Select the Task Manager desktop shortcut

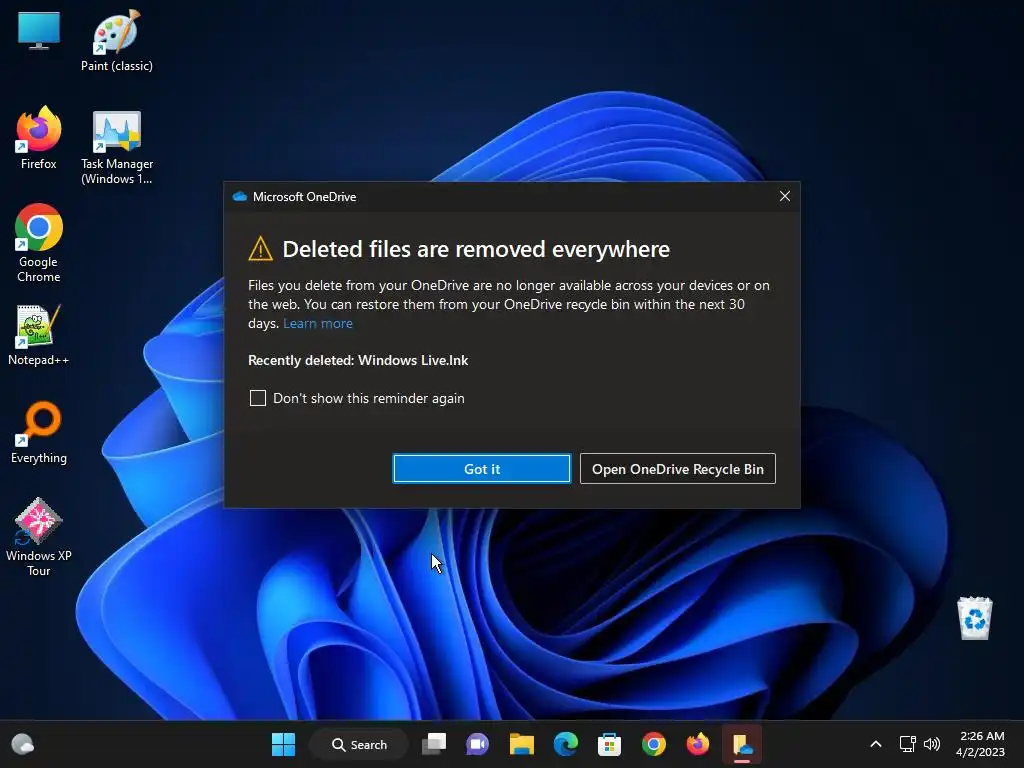[x=117, y=148]
